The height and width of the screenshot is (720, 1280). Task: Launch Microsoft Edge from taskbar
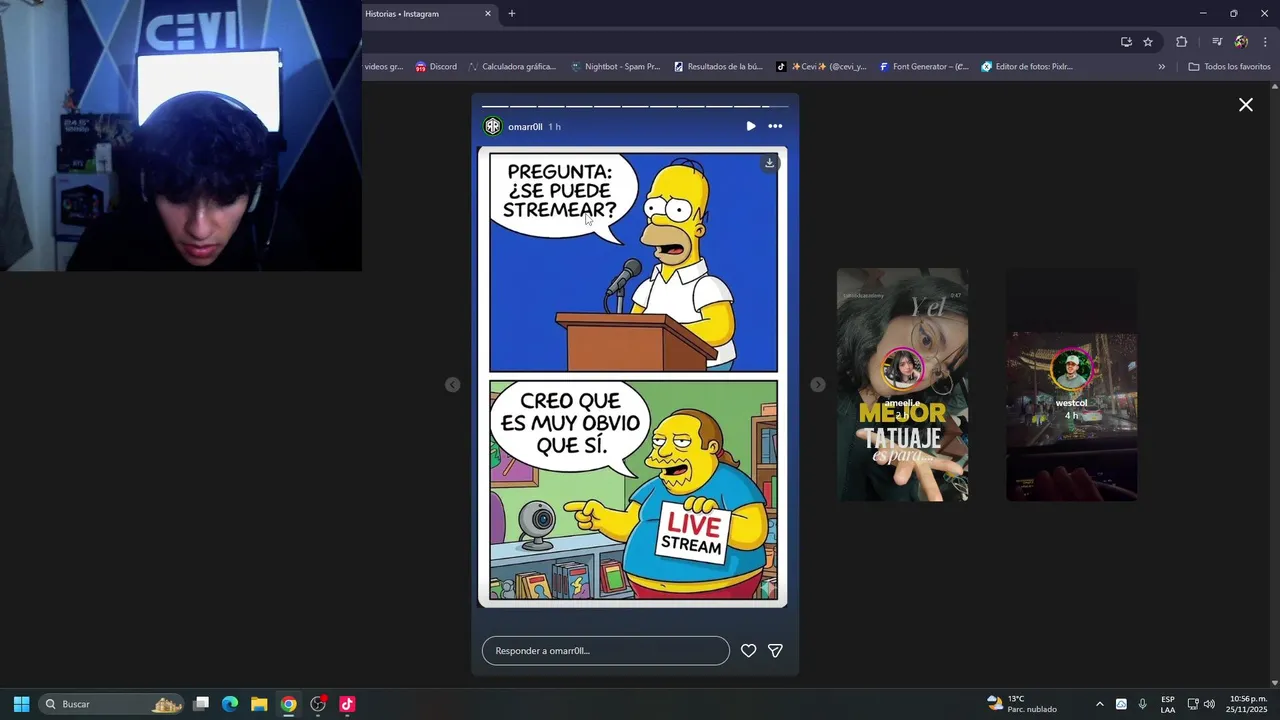tap(230, 704)
